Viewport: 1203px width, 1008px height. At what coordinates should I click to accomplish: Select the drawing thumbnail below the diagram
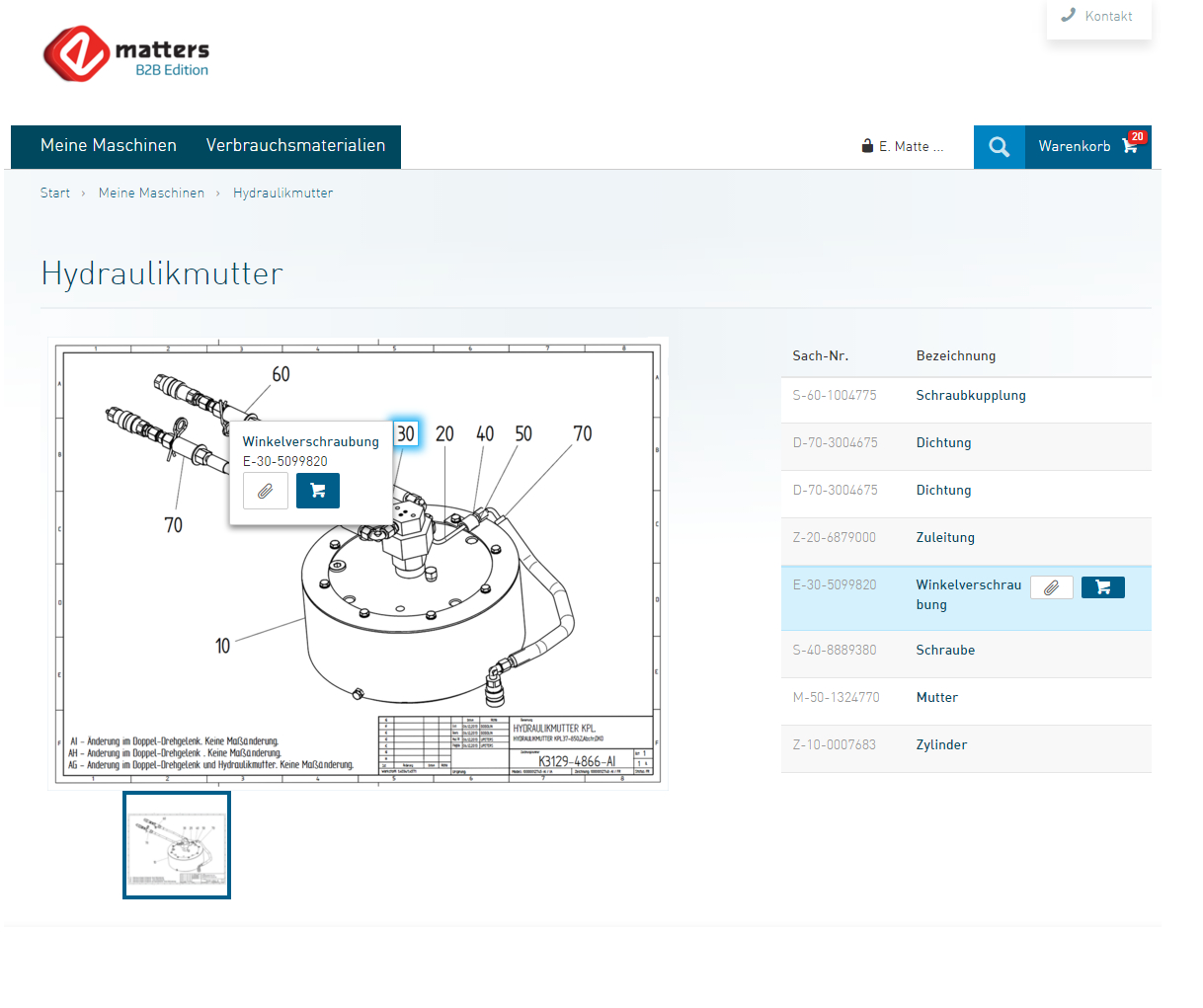(x=177, y=845)
